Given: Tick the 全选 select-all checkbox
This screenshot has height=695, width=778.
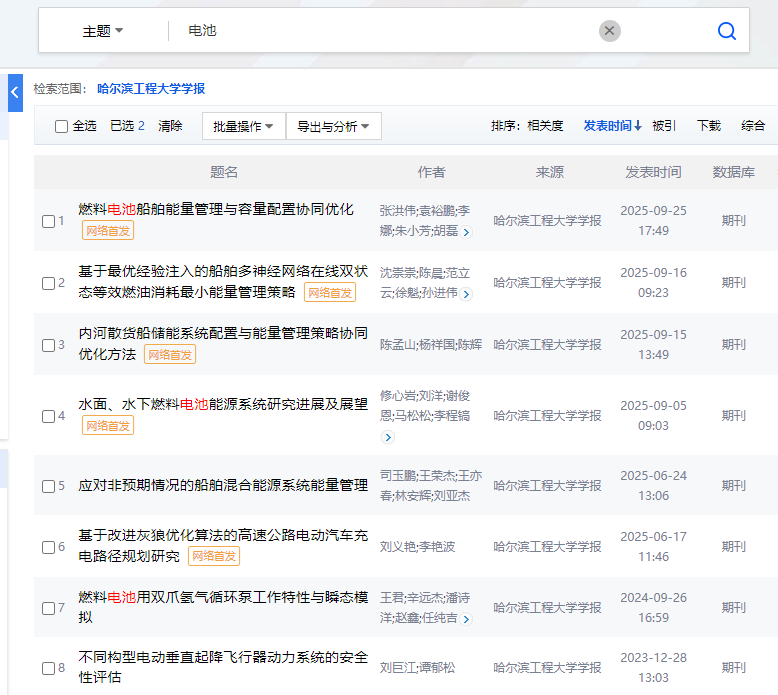Looking at the screenshot, I should tap(62, 126).
